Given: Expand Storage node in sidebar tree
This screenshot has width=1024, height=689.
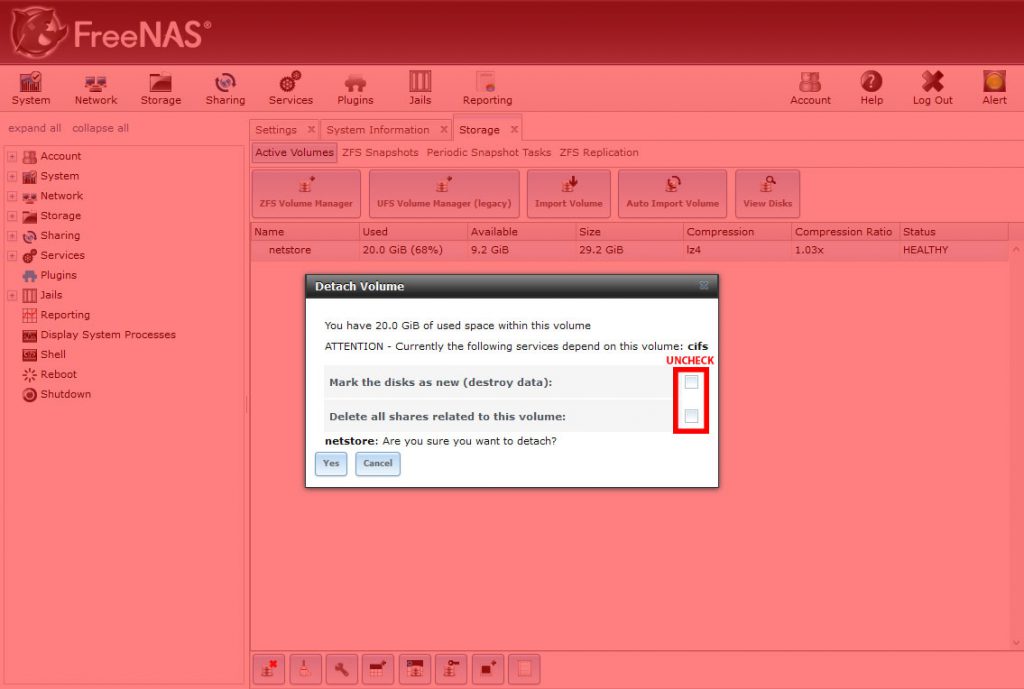Looking at the screenshot, I should pyautogui.click(x=12, y=216).
